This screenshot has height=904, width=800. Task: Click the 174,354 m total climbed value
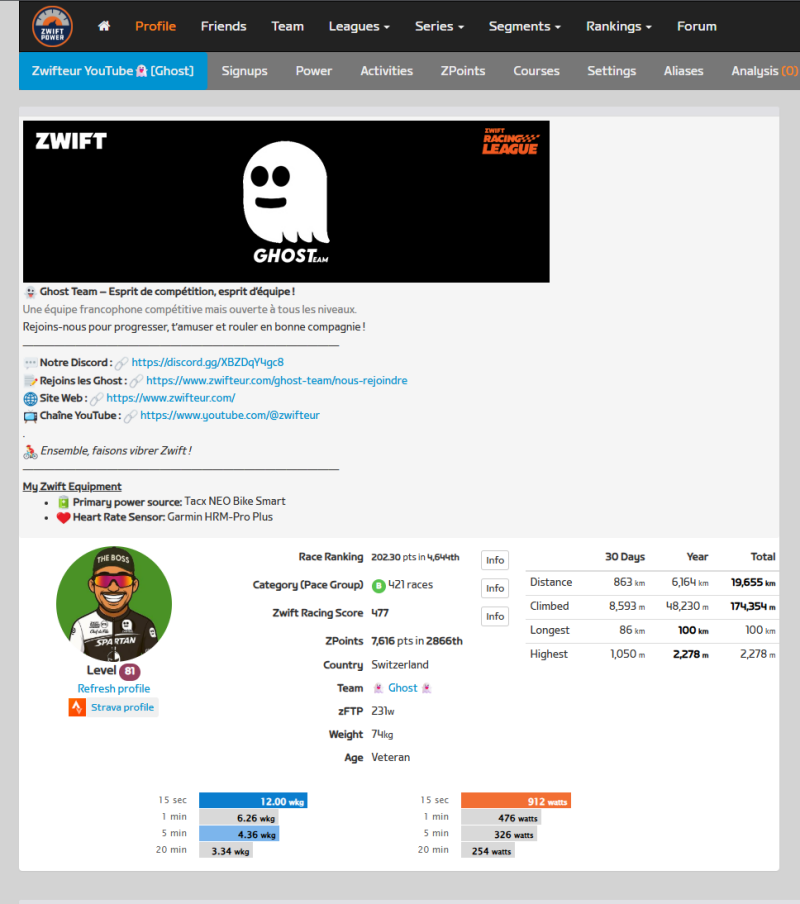click(753, 607)
